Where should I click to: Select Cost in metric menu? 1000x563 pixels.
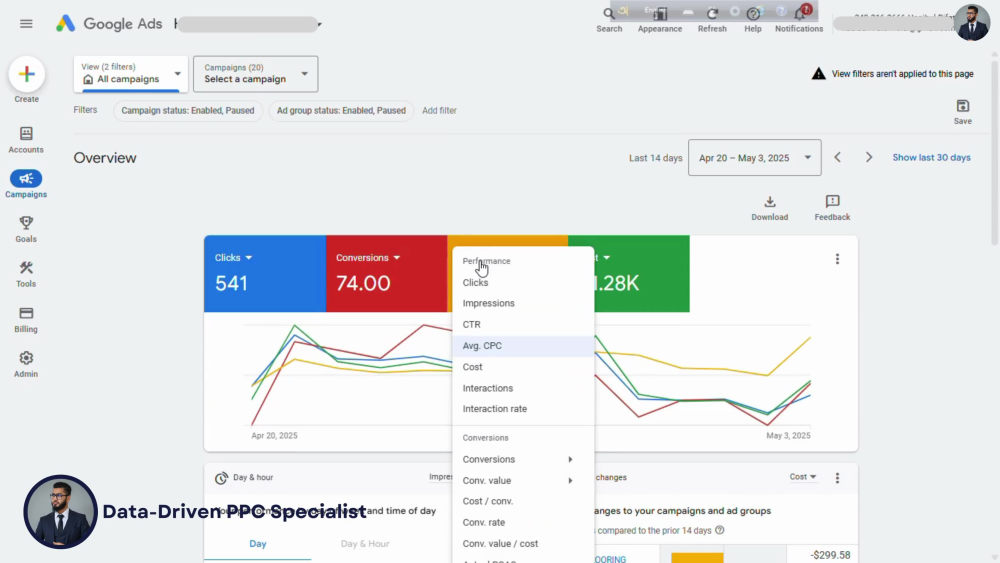pyautogui.click(x=523, y=367)
